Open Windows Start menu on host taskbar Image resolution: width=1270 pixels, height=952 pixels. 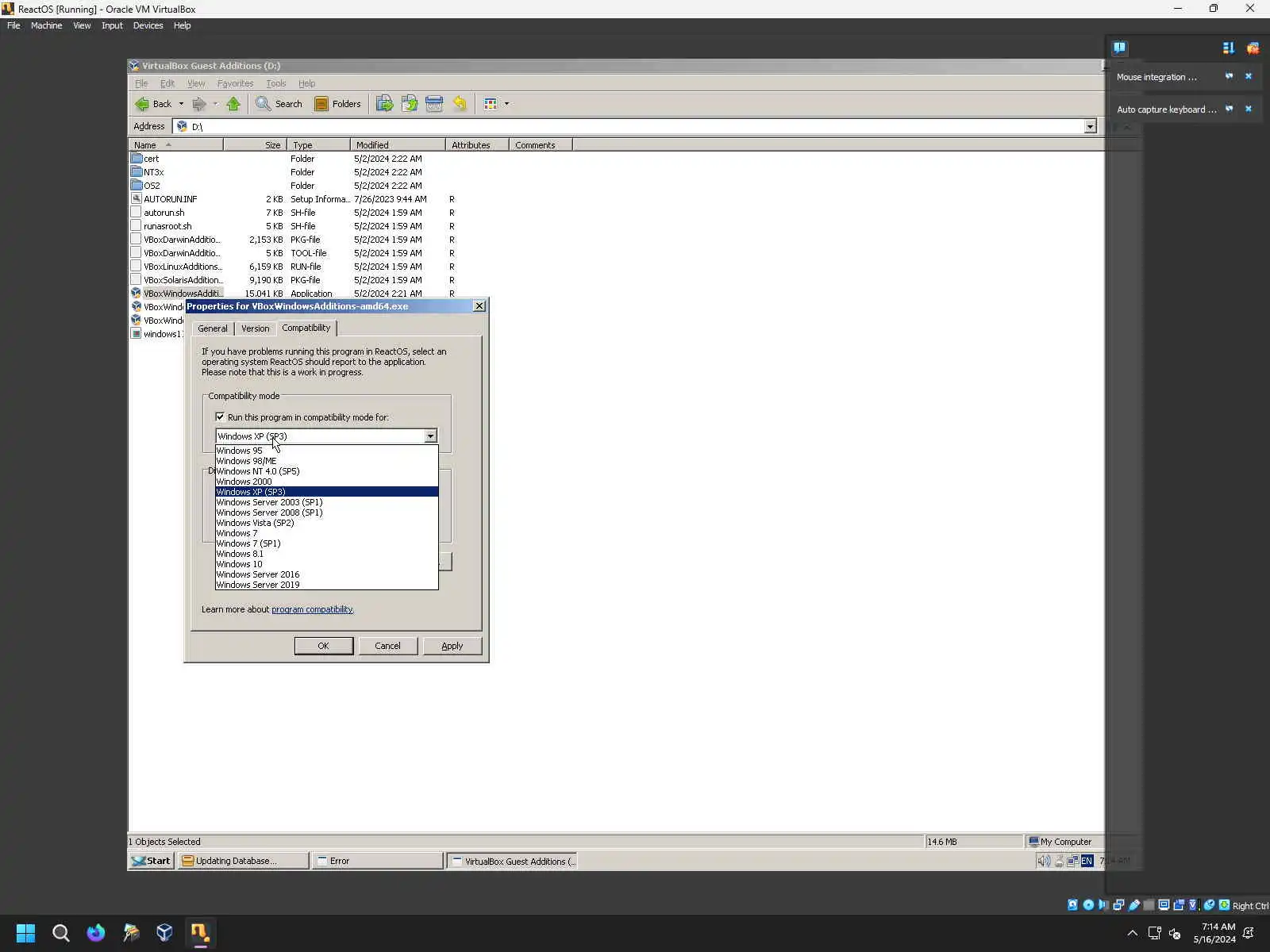click(x=25, y=933)
